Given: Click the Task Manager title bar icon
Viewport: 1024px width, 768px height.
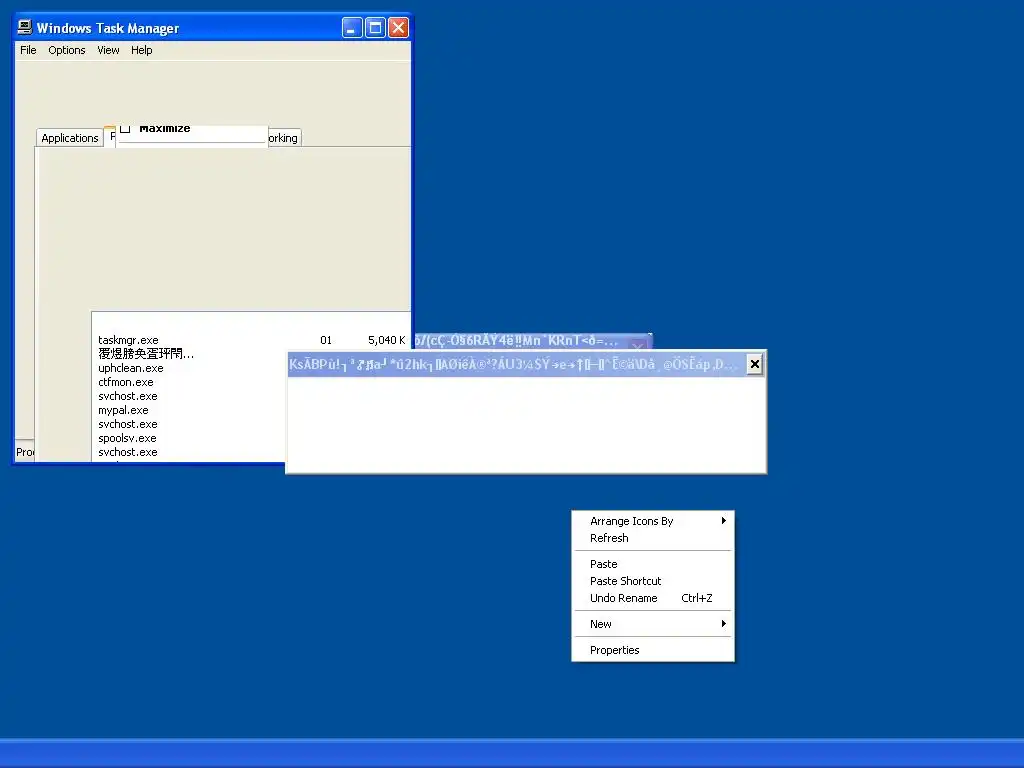Looking at the screenshot, I should pos(25,27).
